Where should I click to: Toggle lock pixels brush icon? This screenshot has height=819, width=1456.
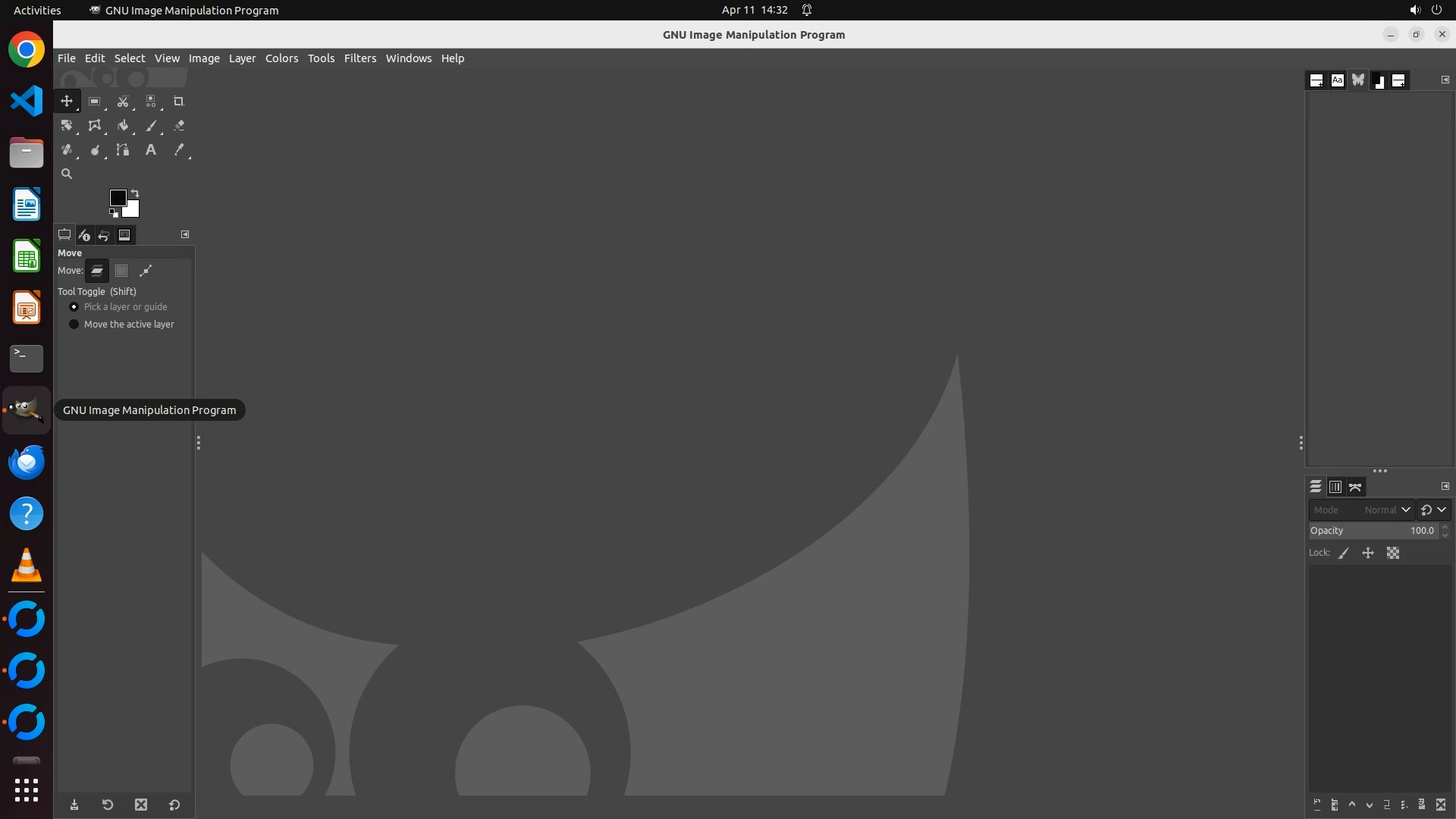1344,554
